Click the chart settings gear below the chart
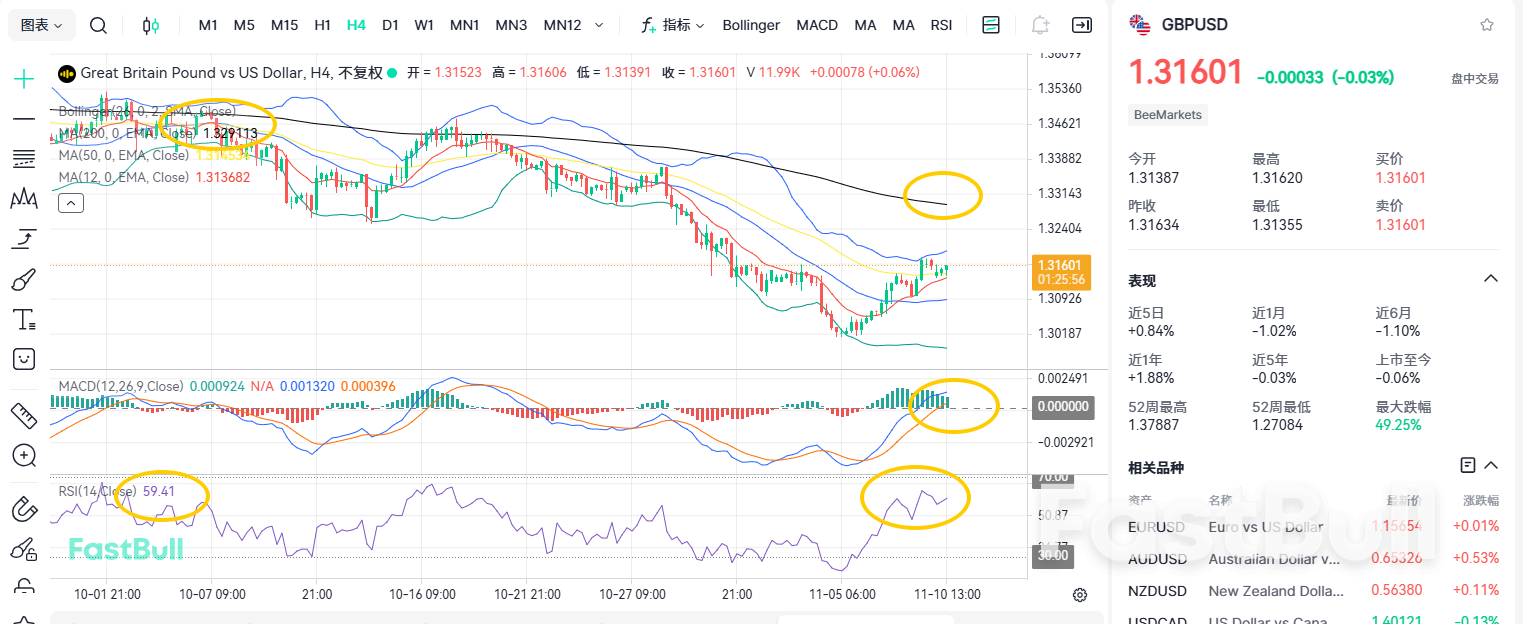The image size is (1523, 624). [1079, 594]
